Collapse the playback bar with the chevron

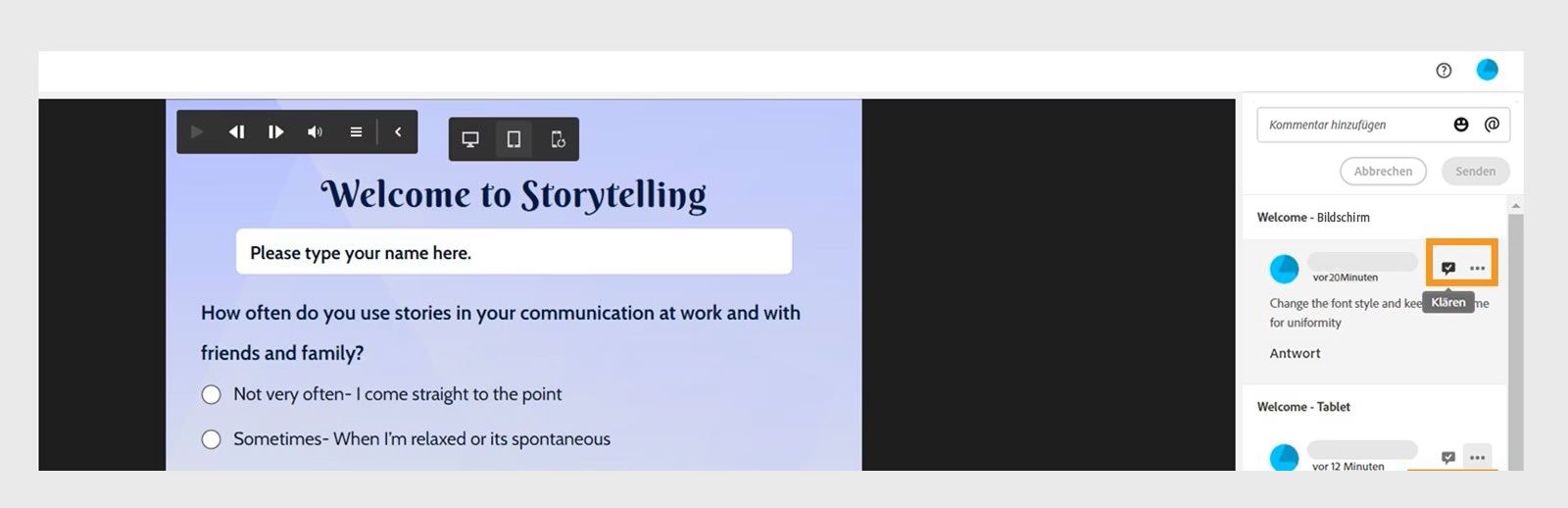click(x=398, y=132)
